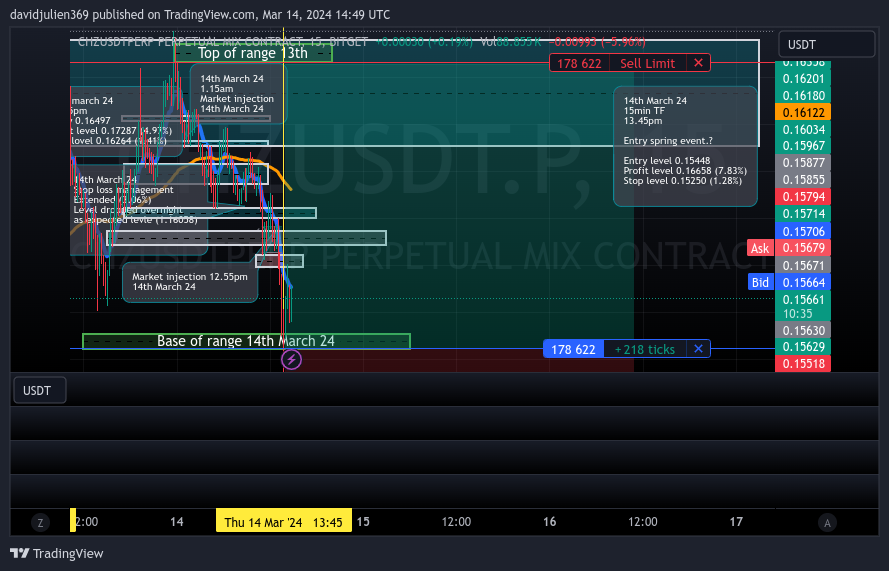Toggle auto scale with the A button

[x=827, y=522]
